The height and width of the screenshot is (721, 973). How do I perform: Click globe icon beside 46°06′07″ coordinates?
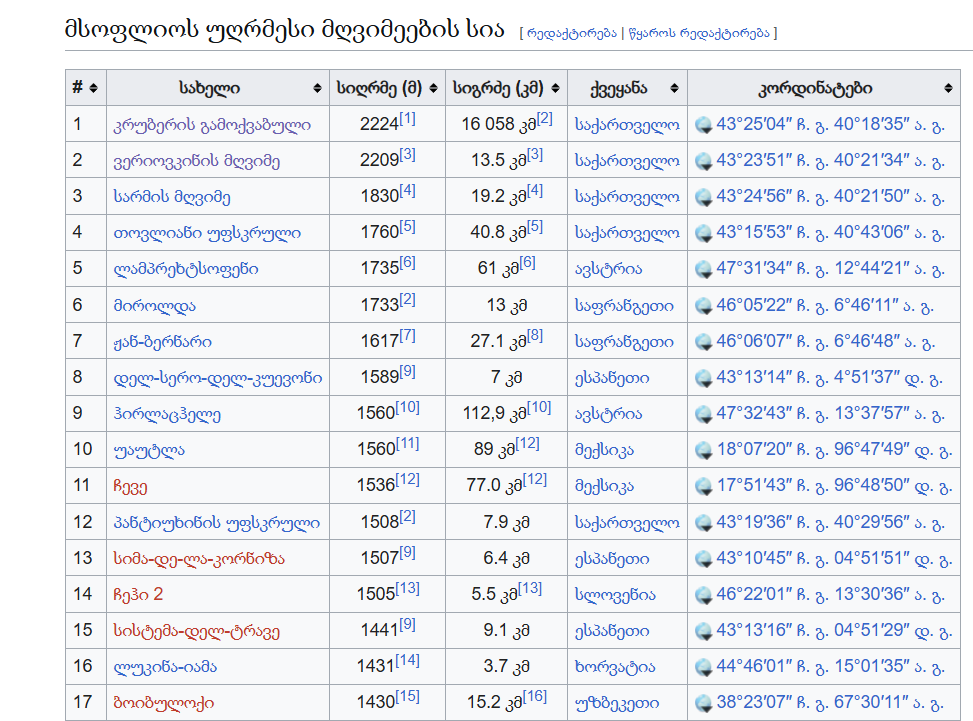click(x=704, y=342)
